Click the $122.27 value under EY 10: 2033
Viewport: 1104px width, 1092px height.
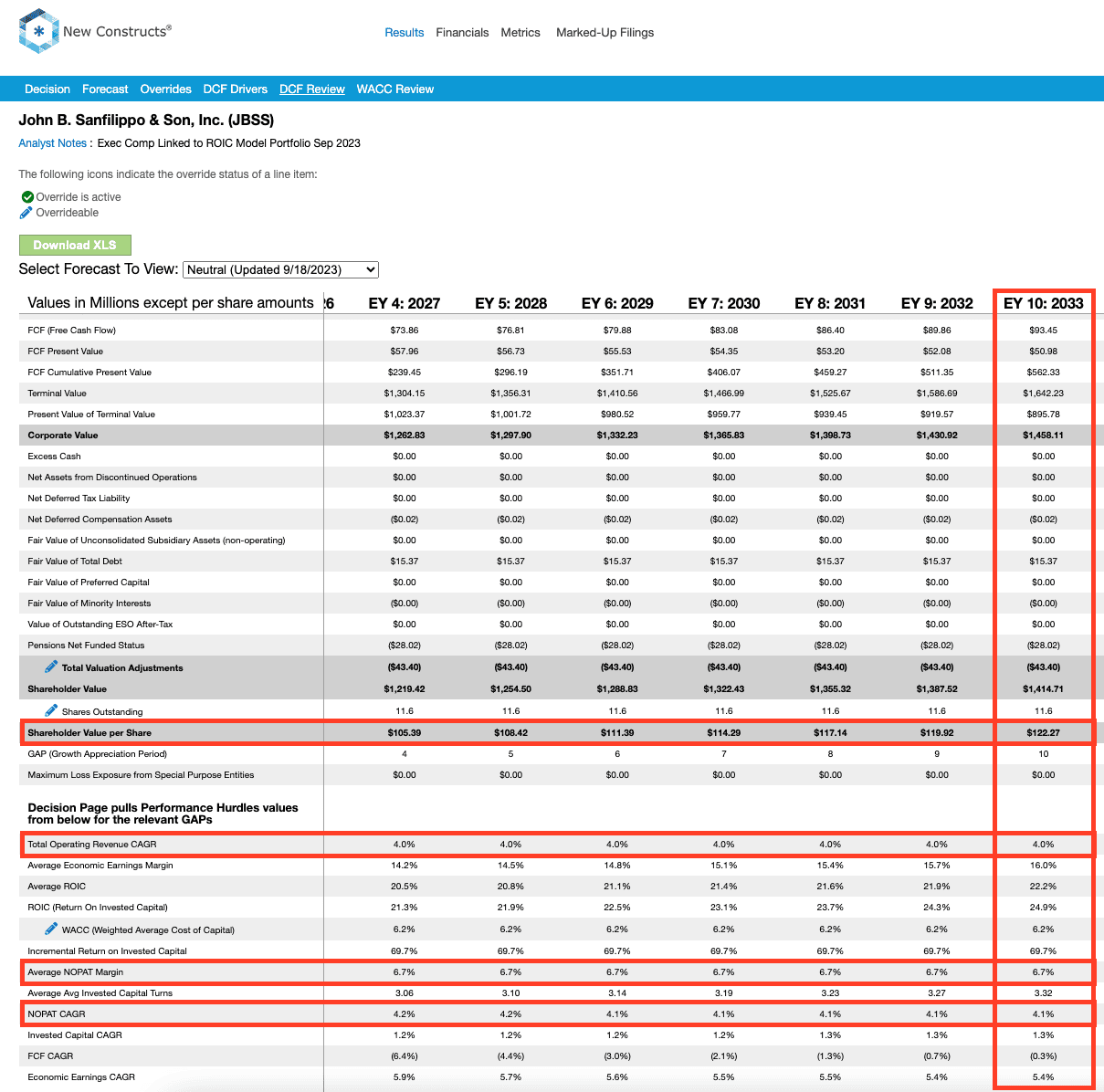point(1044,732)
